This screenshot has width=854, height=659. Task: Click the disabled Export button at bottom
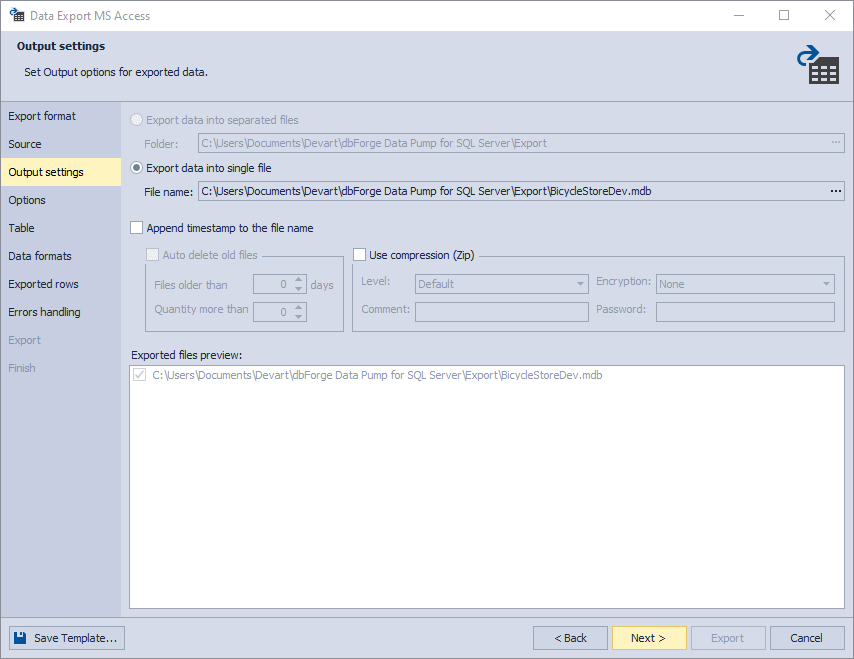[728, 638]
